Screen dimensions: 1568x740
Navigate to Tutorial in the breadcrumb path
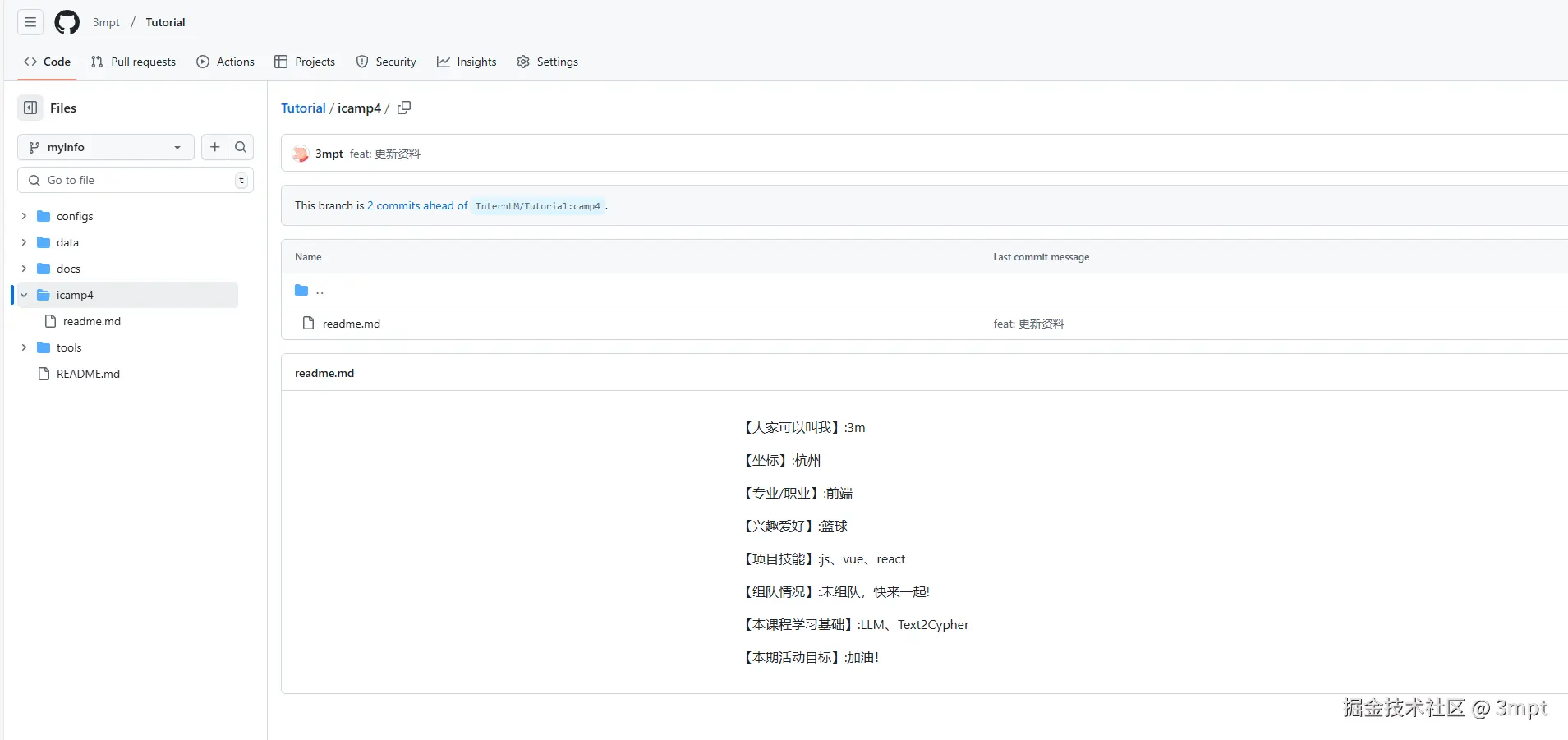pos(303,108)
